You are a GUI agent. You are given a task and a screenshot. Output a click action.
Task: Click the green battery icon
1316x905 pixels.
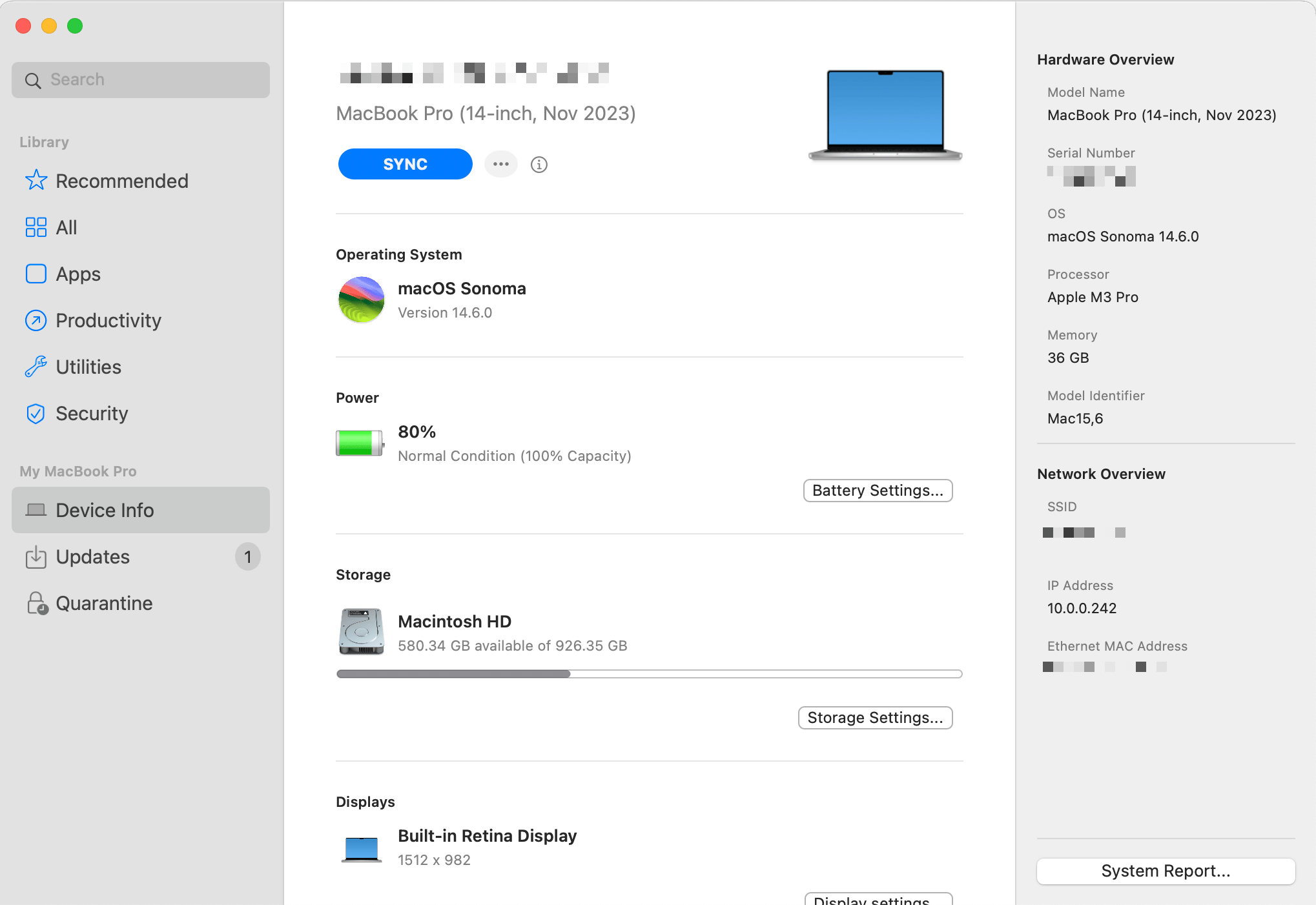[x=360, y=443]
